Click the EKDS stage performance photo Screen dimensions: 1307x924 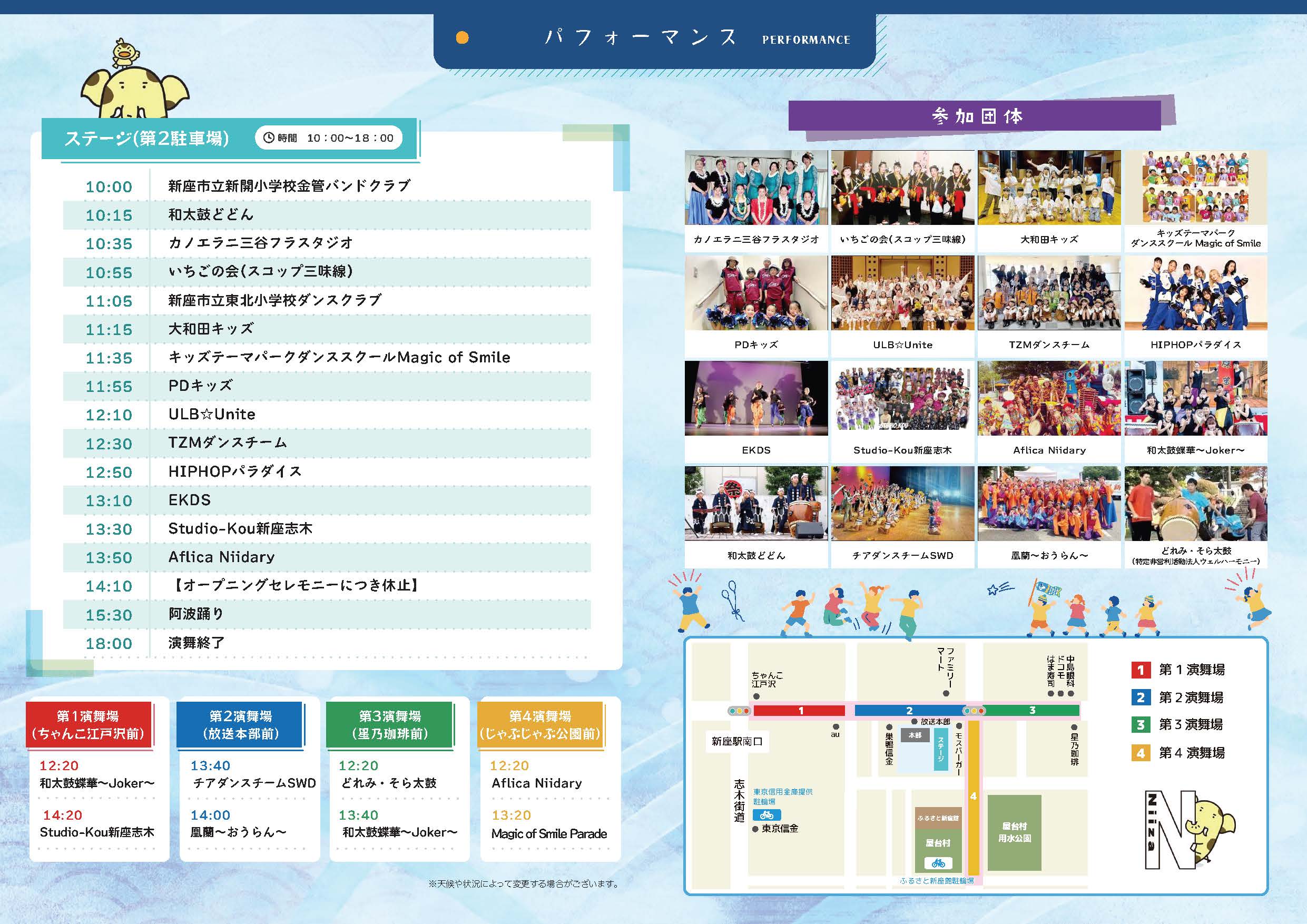(756, 399)
